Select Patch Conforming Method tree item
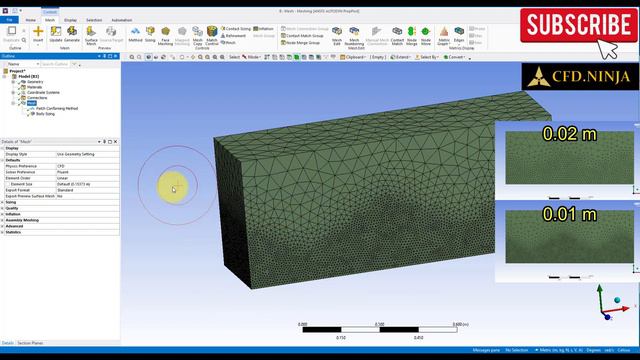Image resolution: width=640 pixels, height=360 pixels. [x=57, y=109]
